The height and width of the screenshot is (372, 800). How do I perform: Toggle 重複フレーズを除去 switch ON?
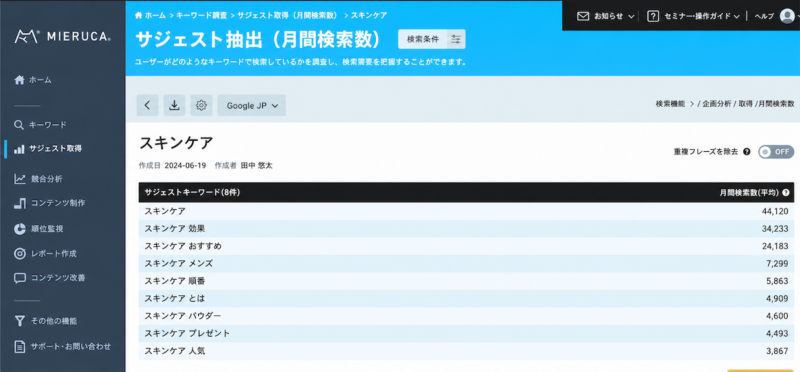point(776,152)
